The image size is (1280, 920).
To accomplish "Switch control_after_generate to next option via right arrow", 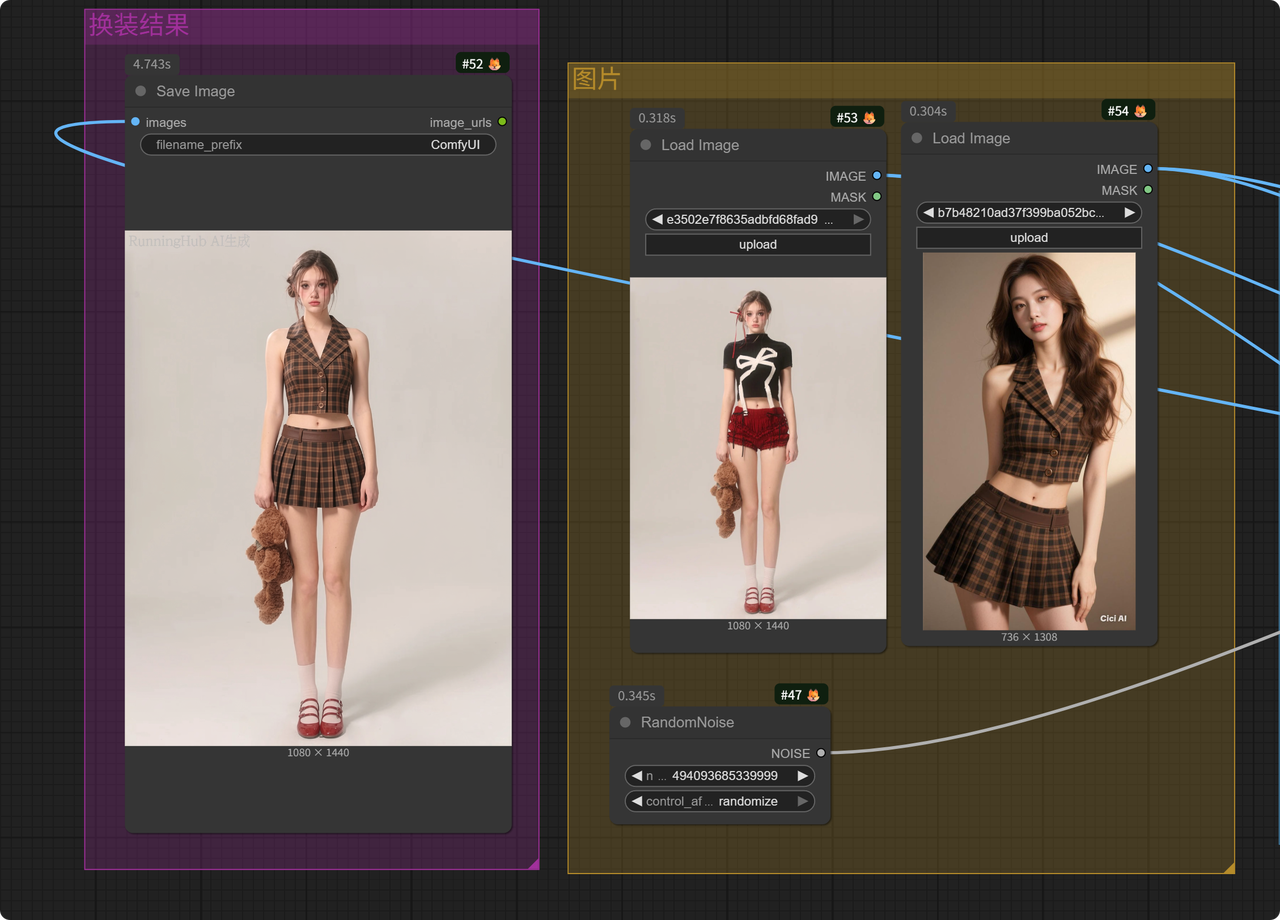I will tap(802, 801).
